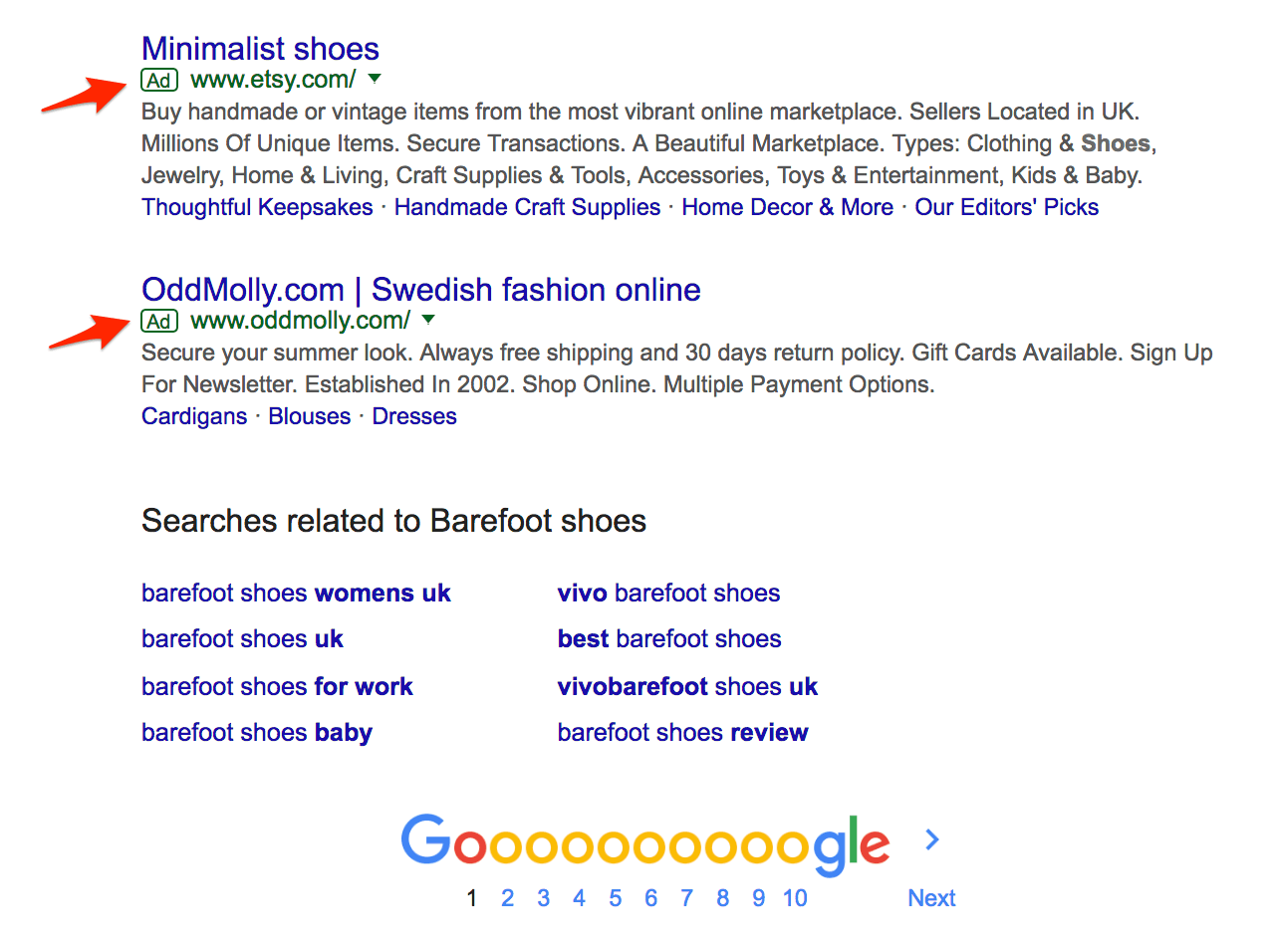Image resolution: width=1277 pixels, height=952 pixels.
Task: Search related term vivo barefoot shoes
Action: [x=668, y=594]
